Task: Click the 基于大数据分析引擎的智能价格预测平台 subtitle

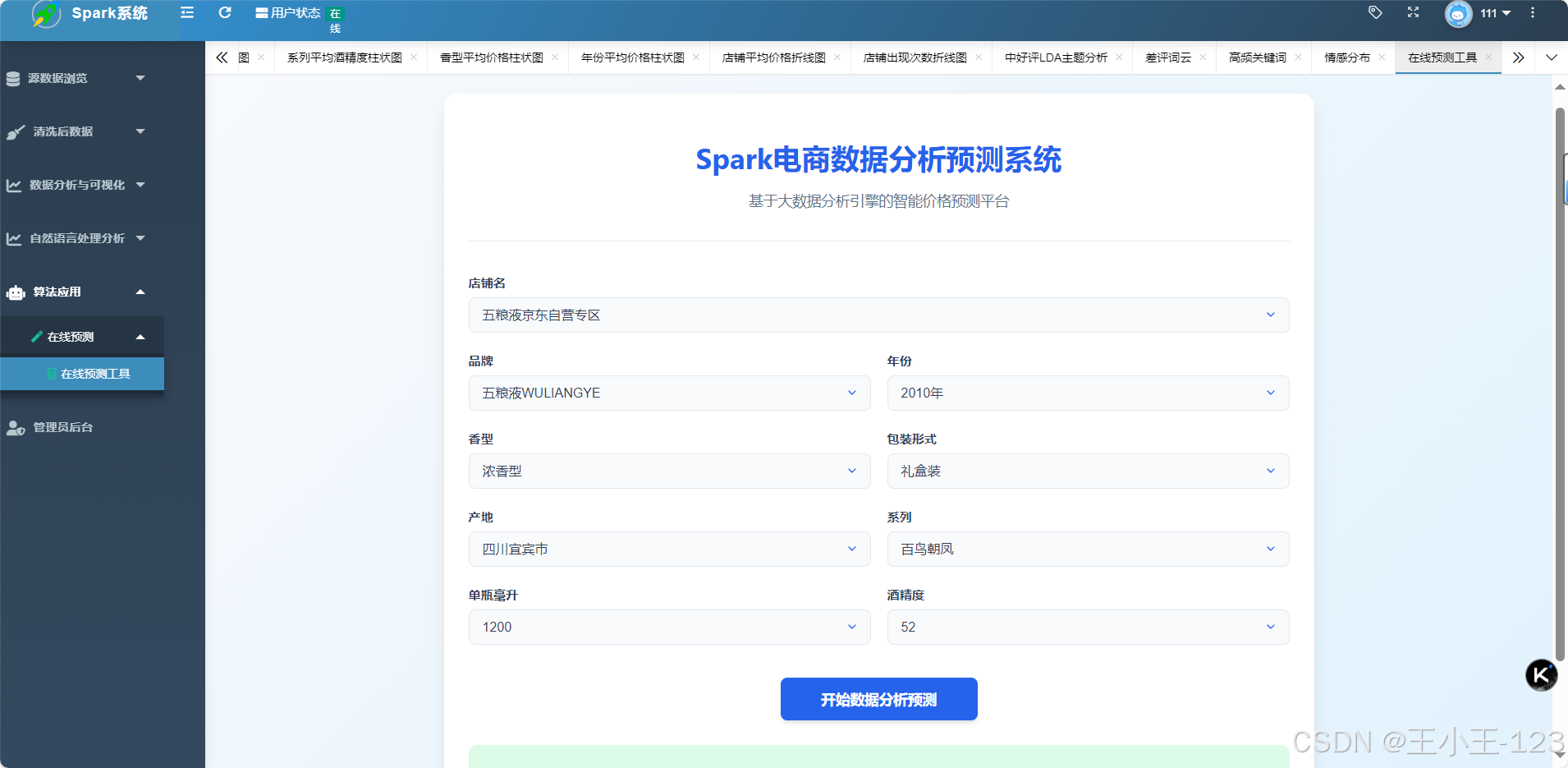Action: 878,201
